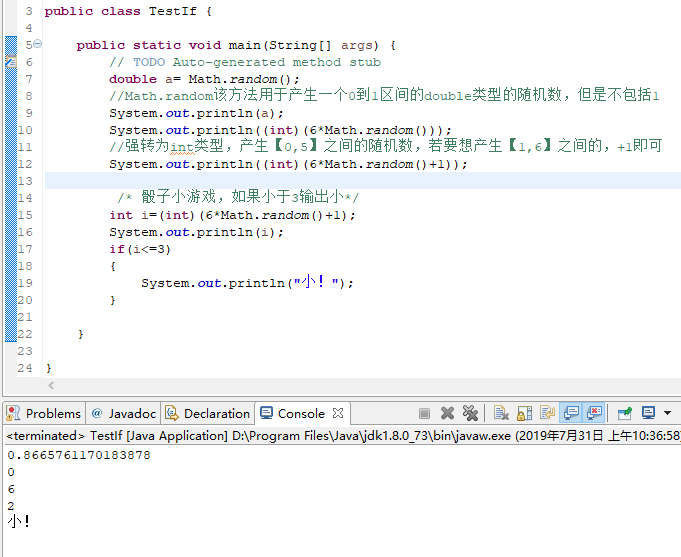Click the editor's left scroll arrow

coord(51,385)
